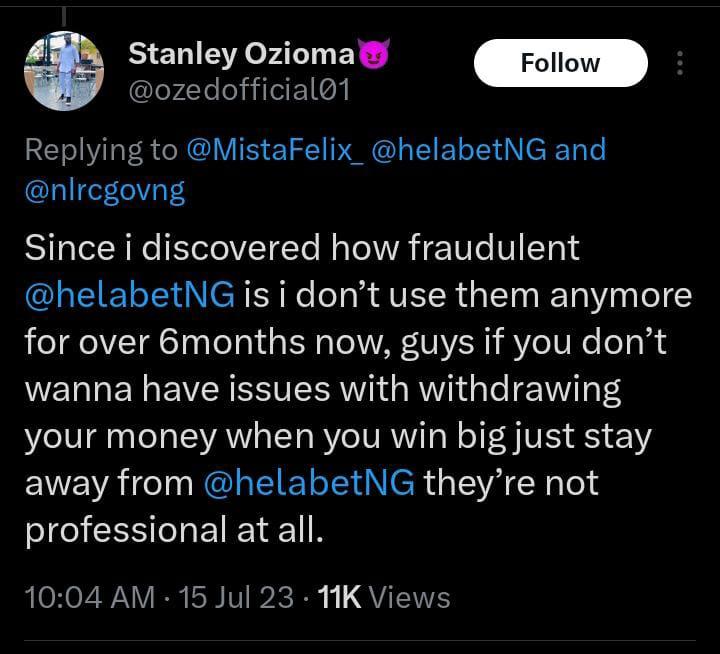Visit the @ozedofficial01 handle
Screen dimensions: 720x654
coord(238,92)
